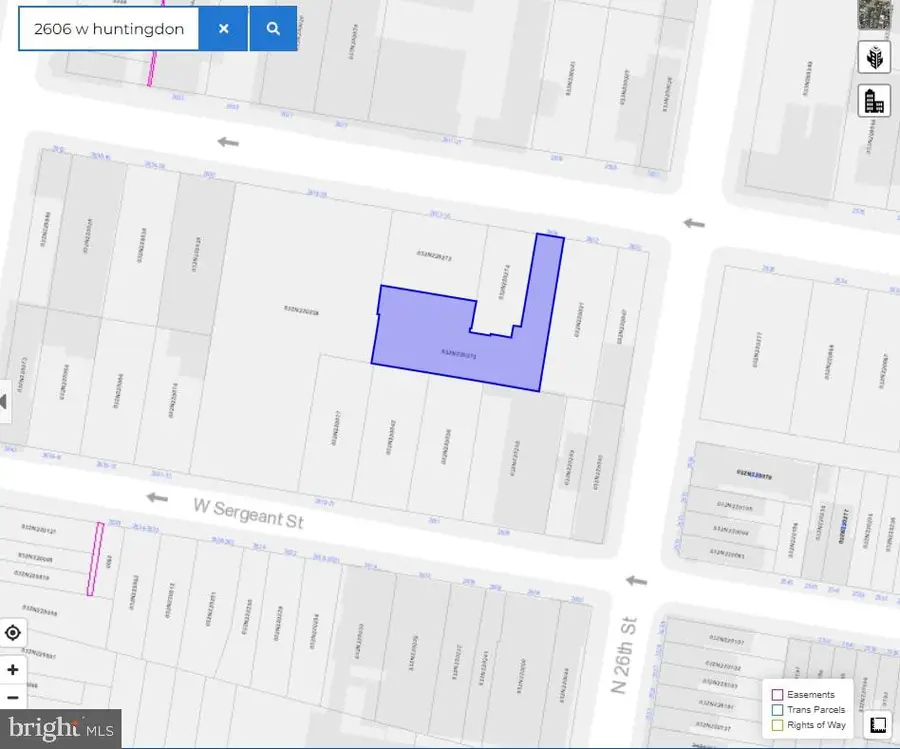Click the brightMLS logo
Screen dimensions: 900x749
pos(60,728)
